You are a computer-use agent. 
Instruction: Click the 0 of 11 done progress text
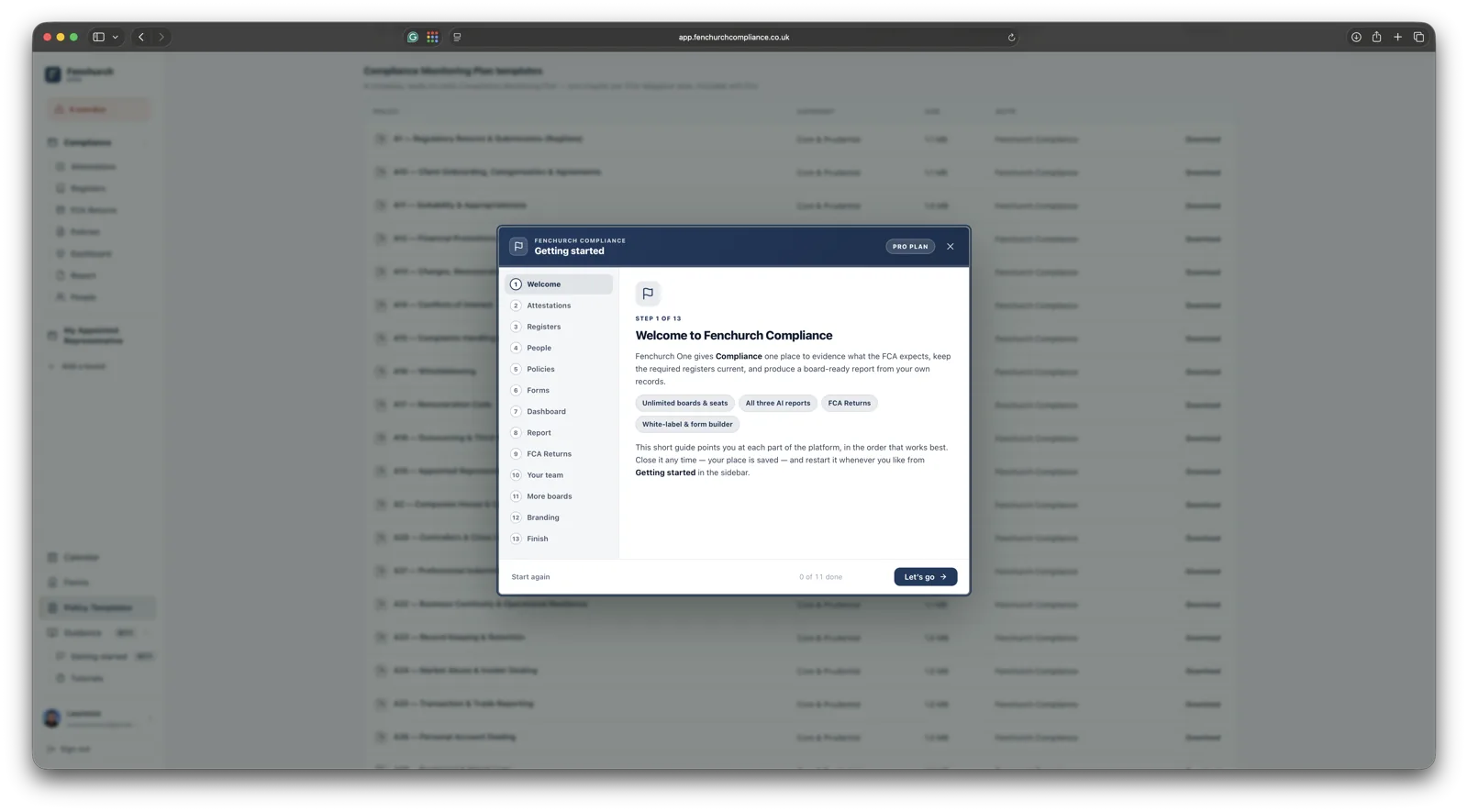click(820, 577)
